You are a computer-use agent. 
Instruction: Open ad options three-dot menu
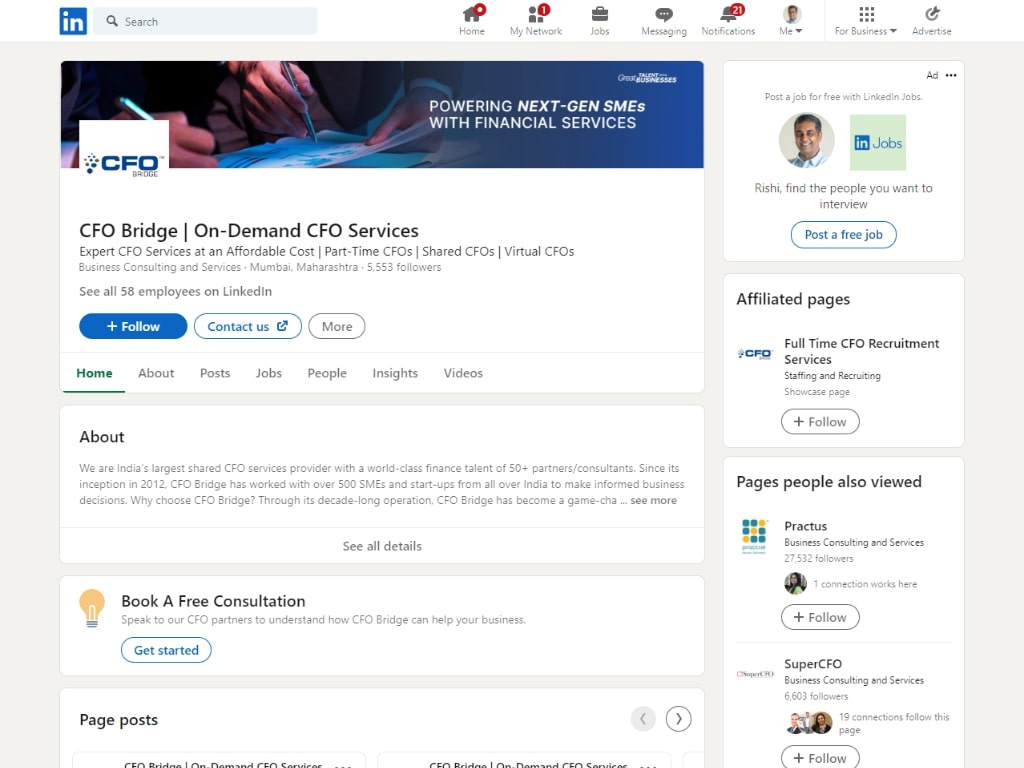point(951,75)
